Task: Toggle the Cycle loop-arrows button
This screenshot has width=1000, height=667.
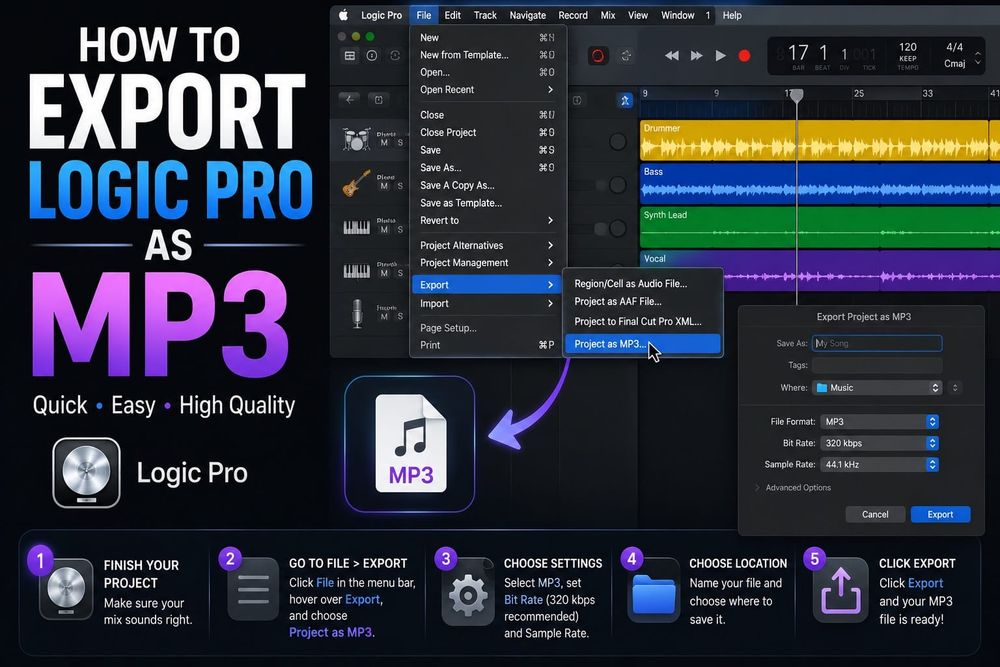Action: pyautogui.click(x=626, y=56)
